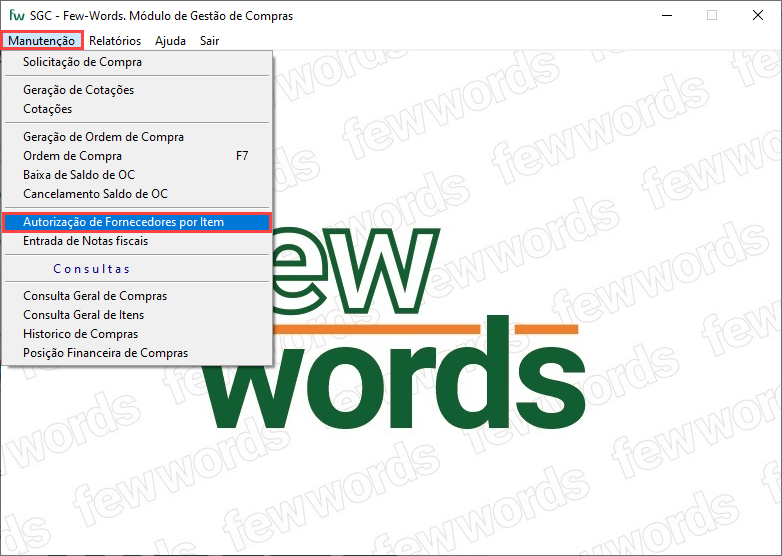Open Historico de Compras

tap(137, 334)
